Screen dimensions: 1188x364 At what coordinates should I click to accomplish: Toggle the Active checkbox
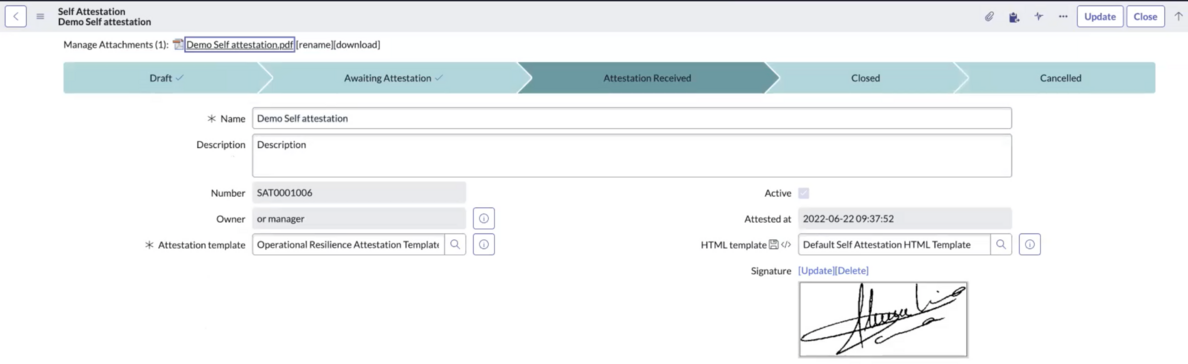pos(803,193)
